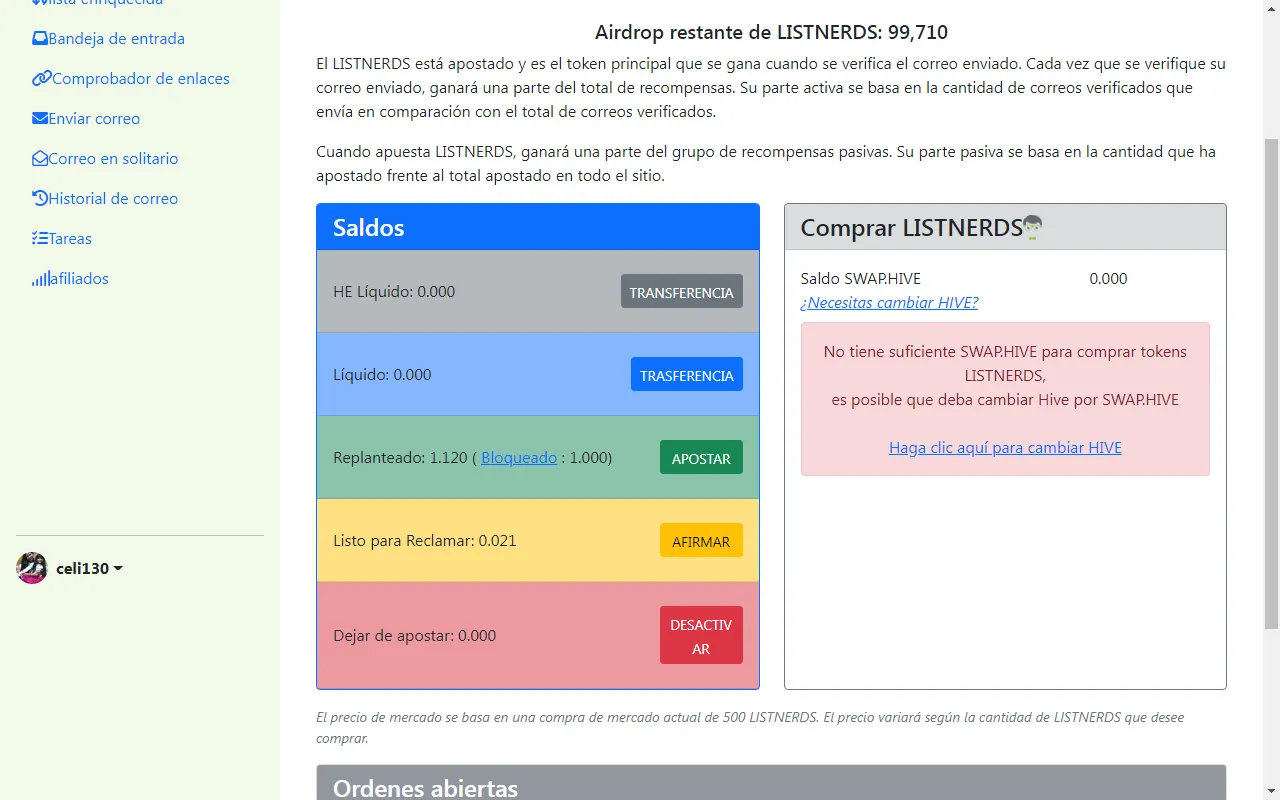Click blue TRASFERENCIA button for Líquido
1280x800 pixels.
coord(686,375)
